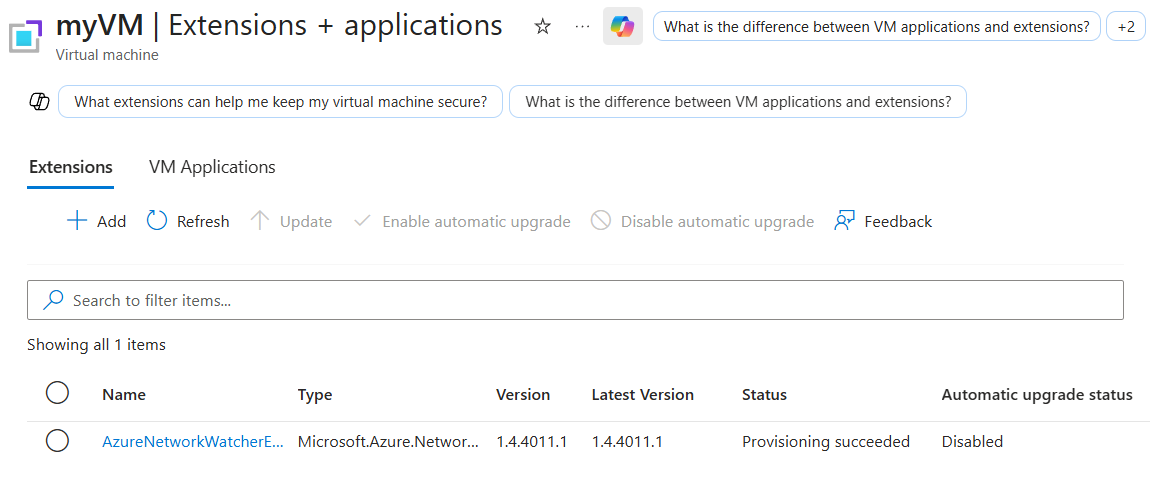Viewport: 1150px width, 490px height.
Task: Click the Refresh circular arrow icon
Action: tap(157, 221)
